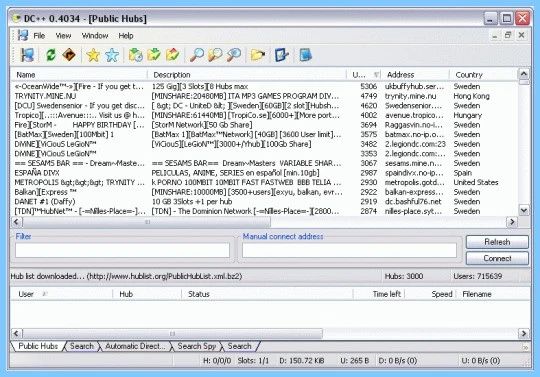Open the View menu
The width and height of the screenshot is (540, 377).
[x=63, y=36]
